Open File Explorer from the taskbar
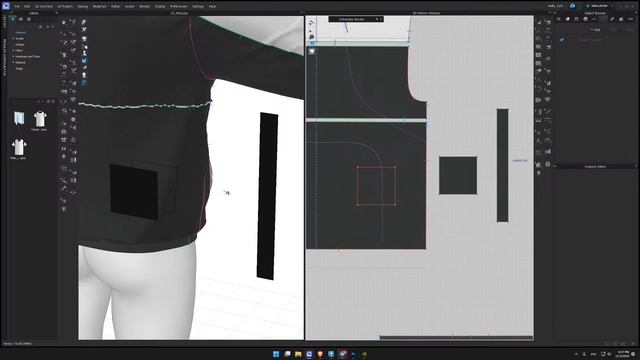Viewport: 640px width, 360px height. click(x=298, y=354)
